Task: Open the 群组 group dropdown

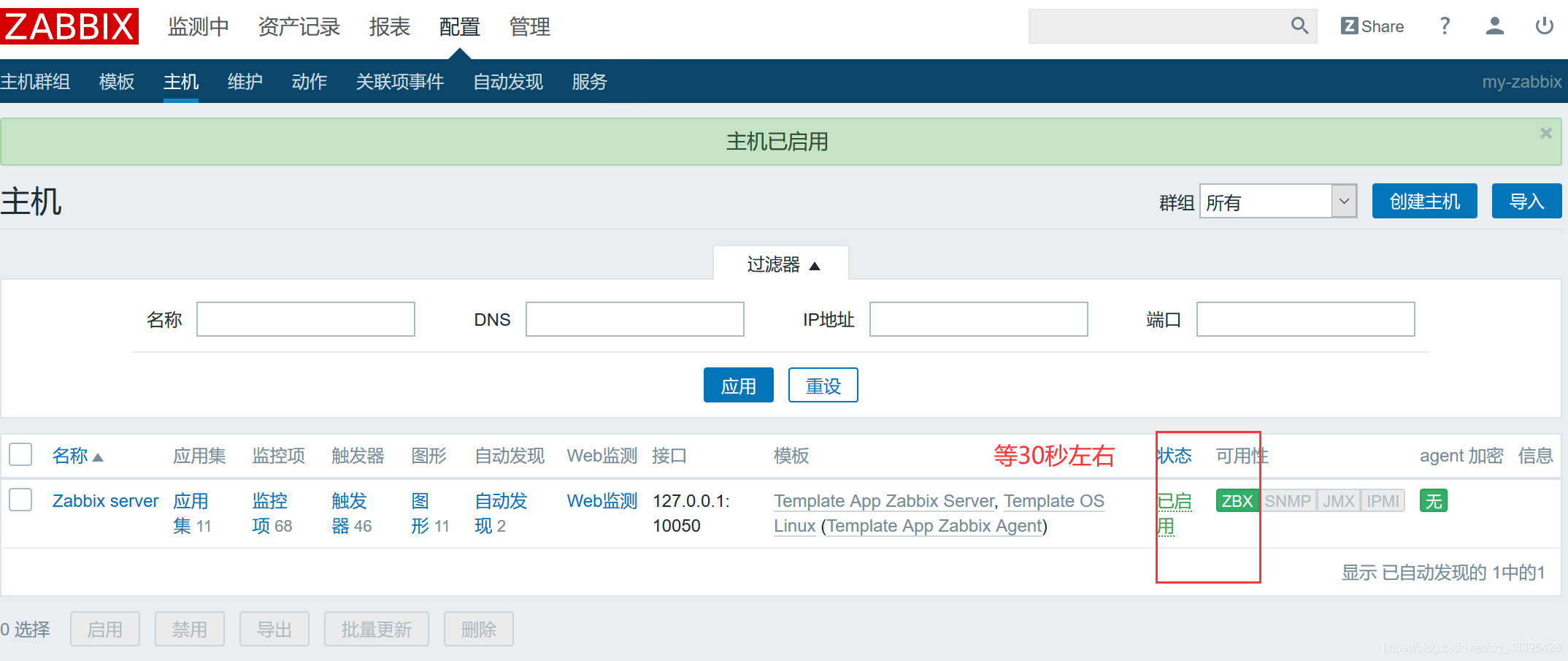Action: click(x=1278, y=201)
